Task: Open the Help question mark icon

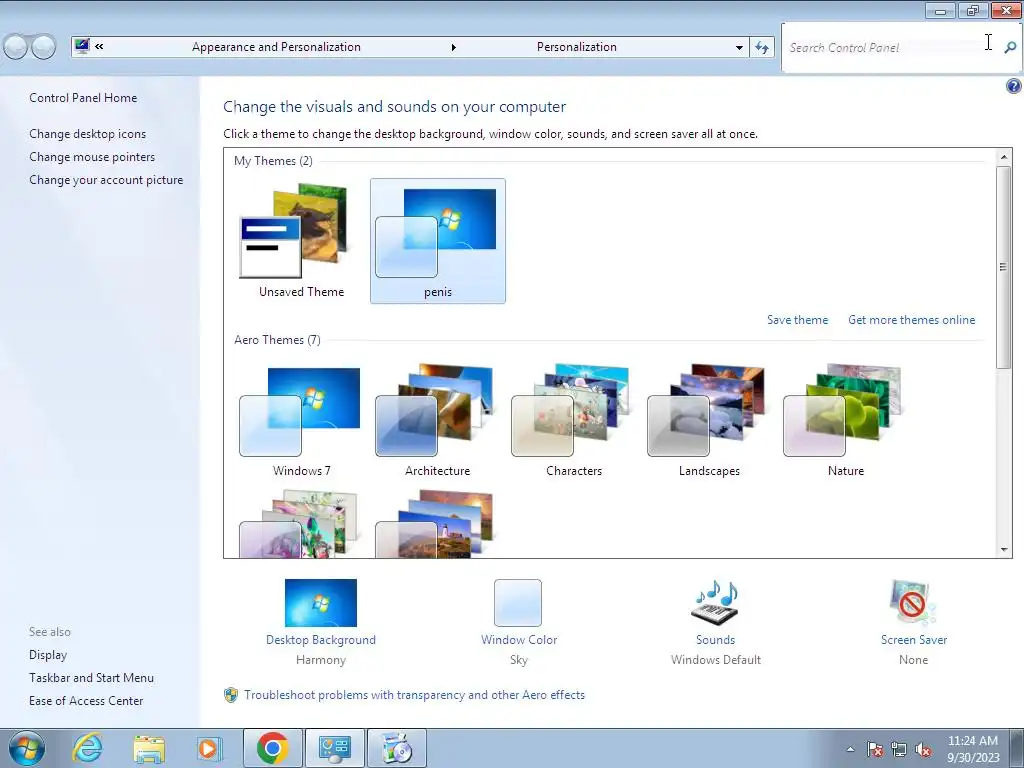Action: 1014,86
